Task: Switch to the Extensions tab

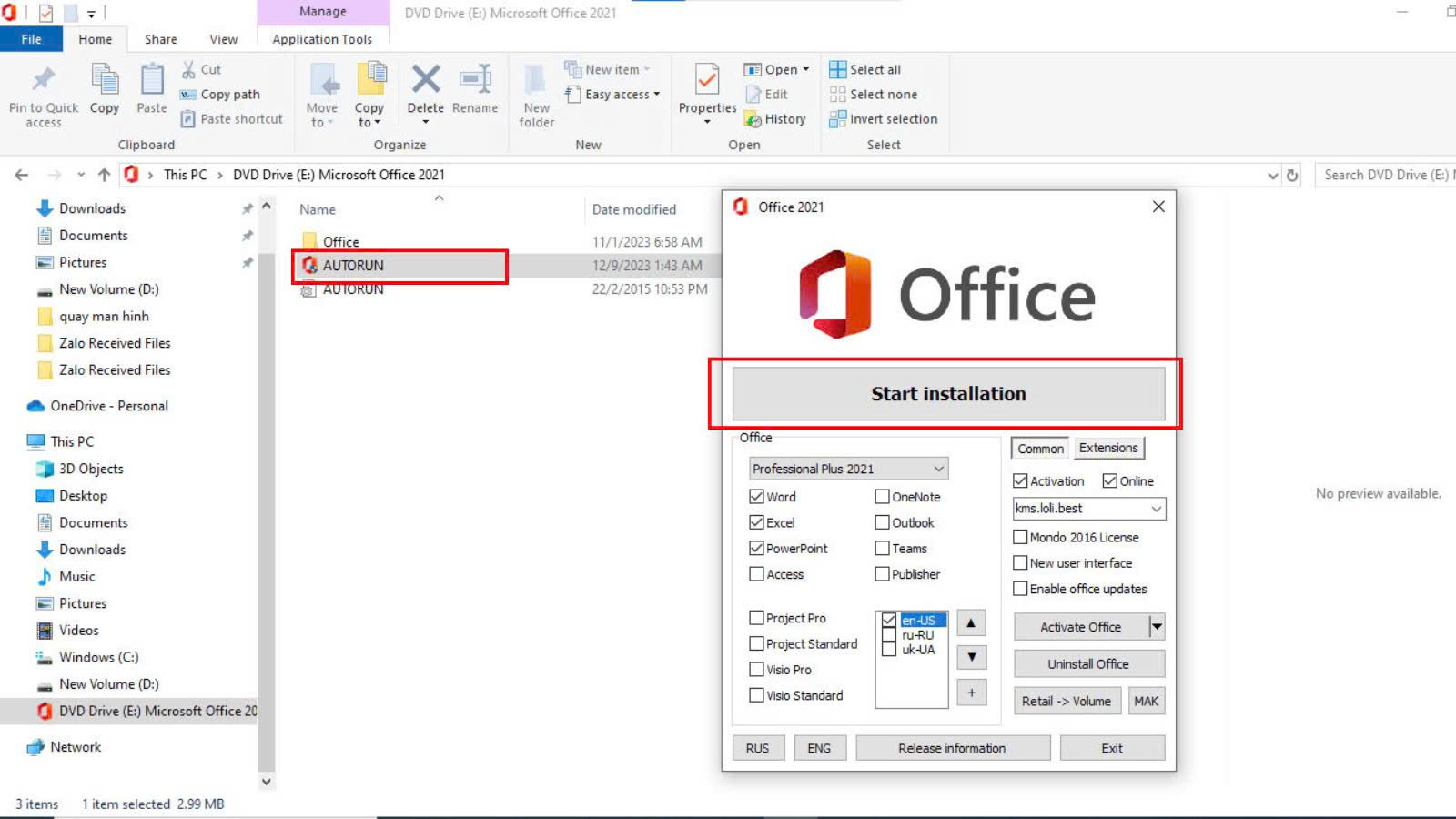Action: point(1107,448)
